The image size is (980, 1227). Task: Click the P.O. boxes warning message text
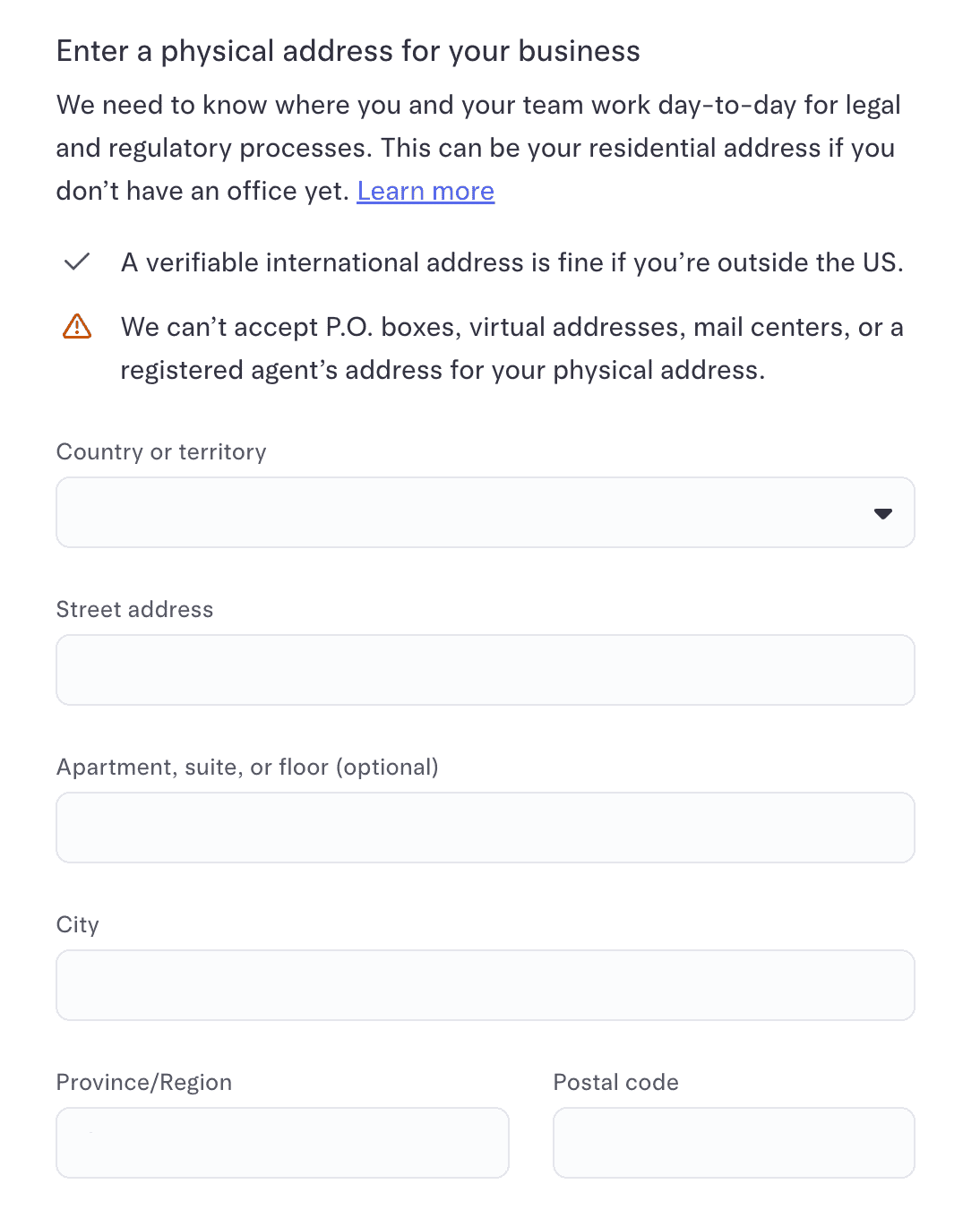point(511,348)
